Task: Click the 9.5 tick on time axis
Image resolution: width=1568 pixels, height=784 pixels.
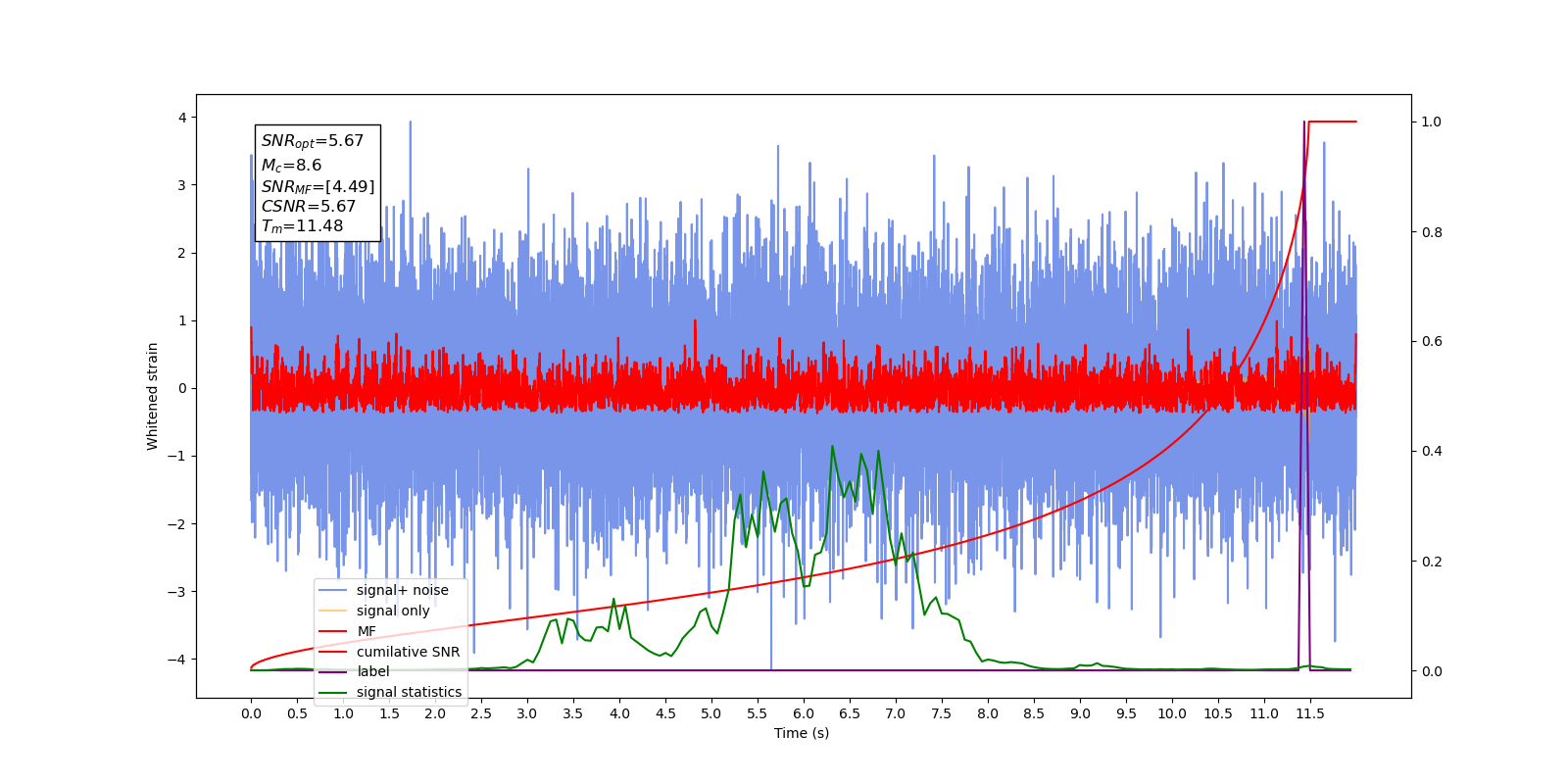Action: (1126, 713)
